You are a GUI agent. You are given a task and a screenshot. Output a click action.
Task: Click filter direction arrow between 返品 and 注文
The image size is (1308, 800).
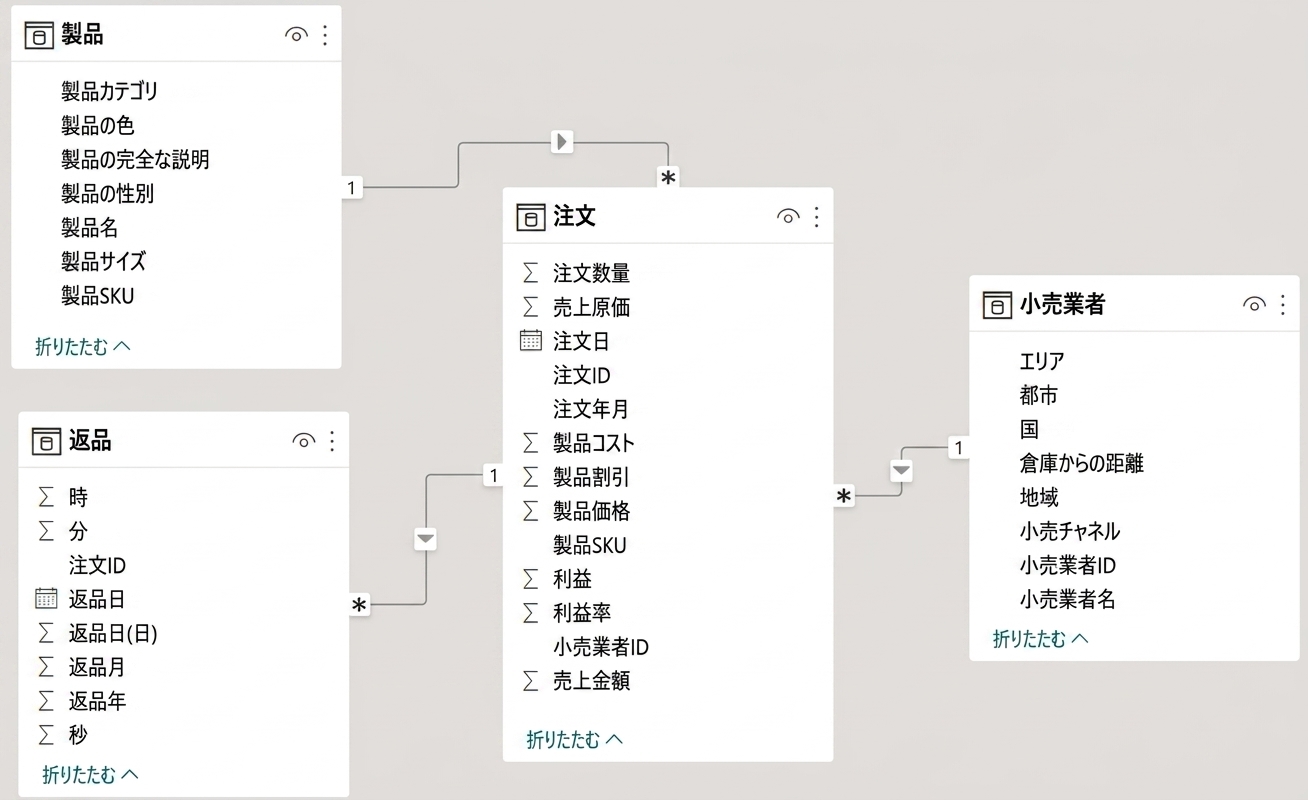coord(426,539)
